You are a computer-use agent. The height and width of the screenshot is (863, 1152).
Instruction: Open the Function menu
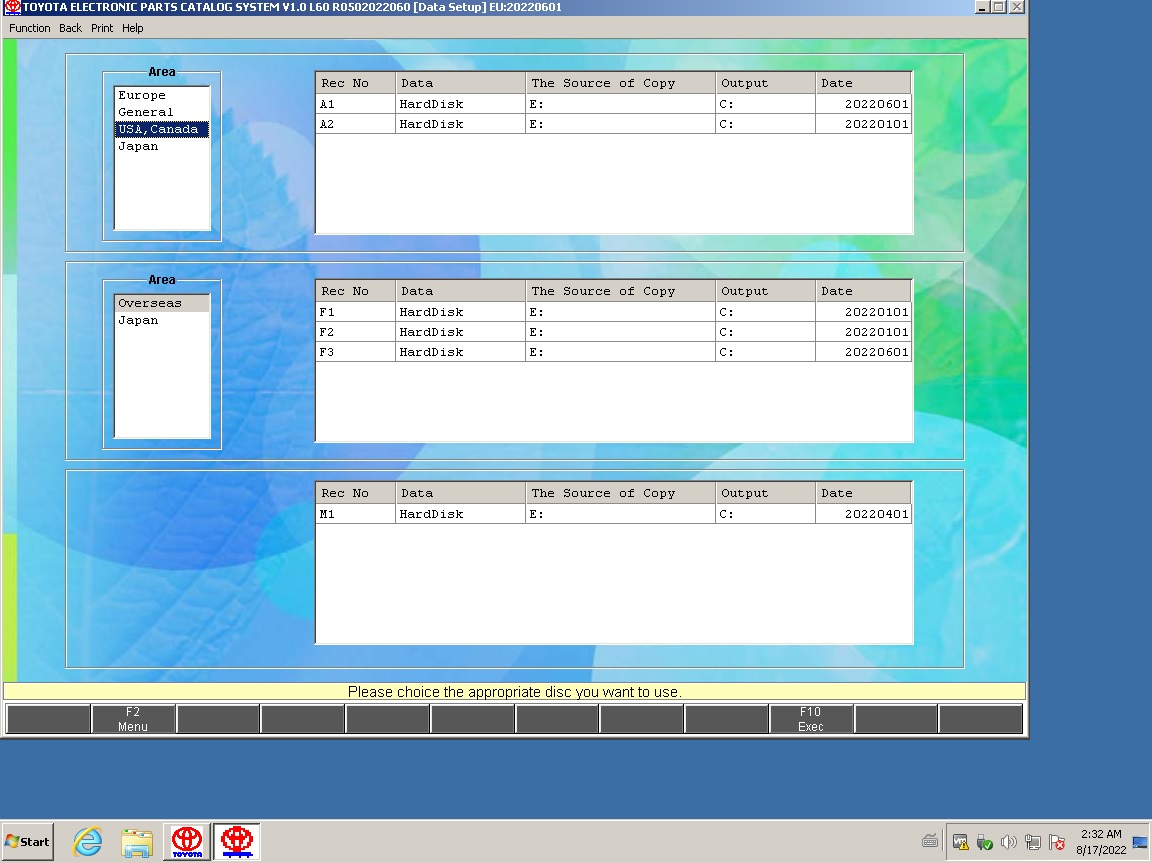29,28
